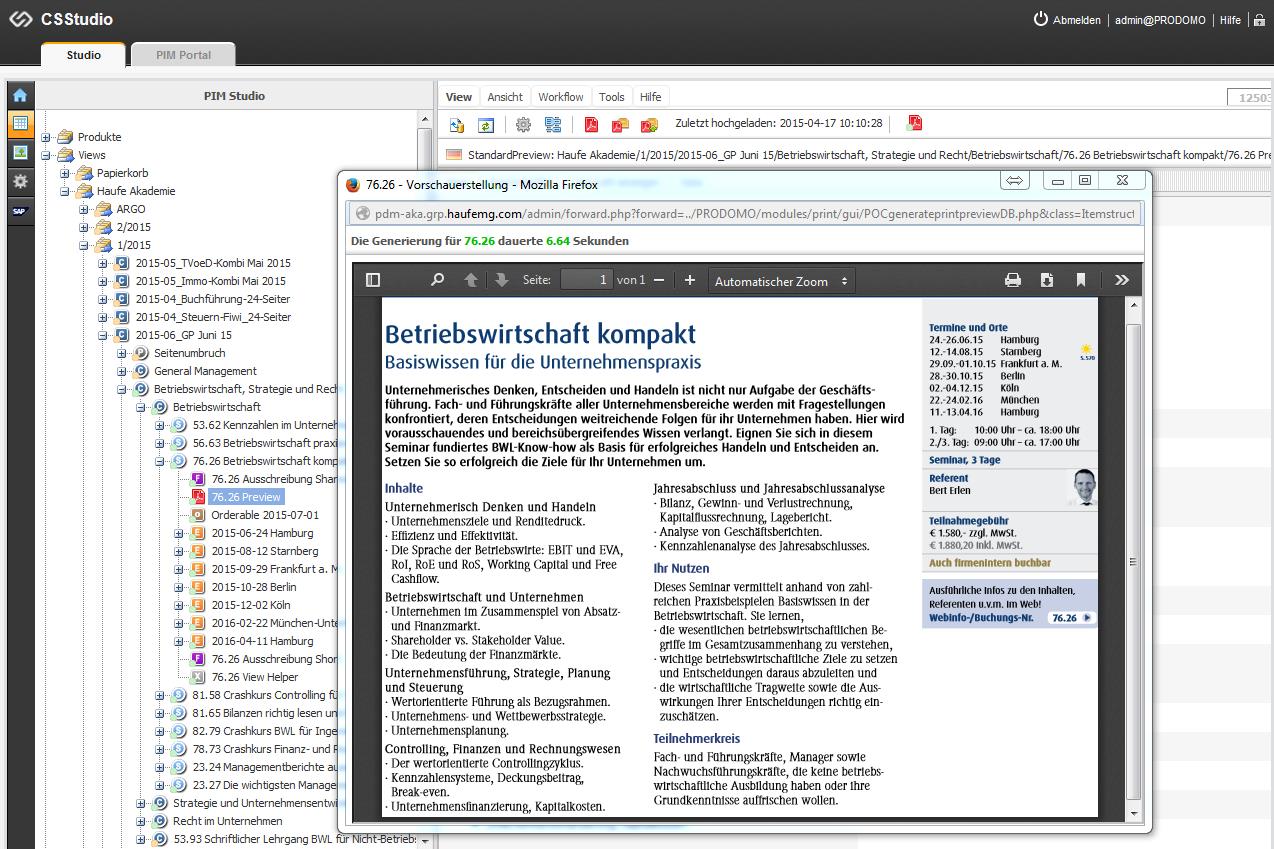This screenshot has width=1274, height=849.
Task: Click the page number input field
Action: [586, 280]
